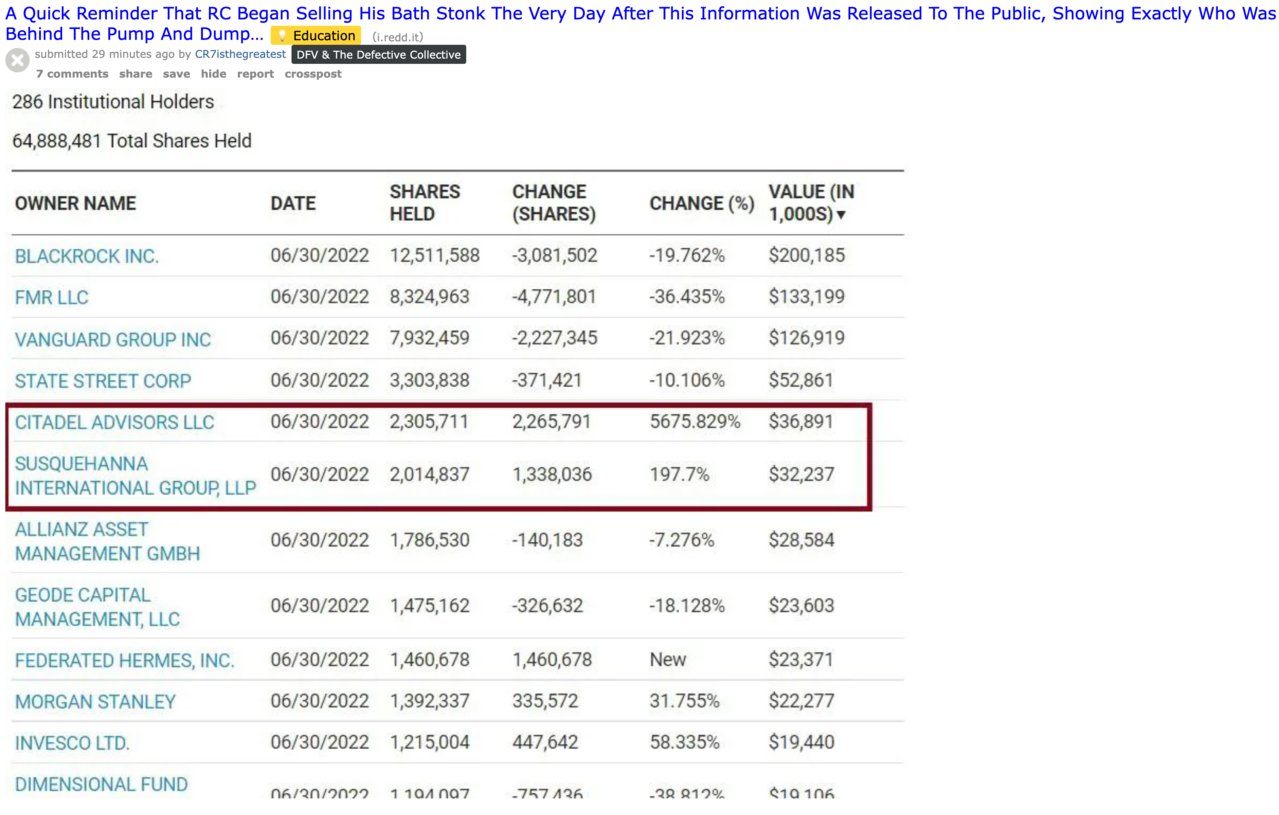Select Morgan Stanley date 06/30/2022

(x=320, y=702)
